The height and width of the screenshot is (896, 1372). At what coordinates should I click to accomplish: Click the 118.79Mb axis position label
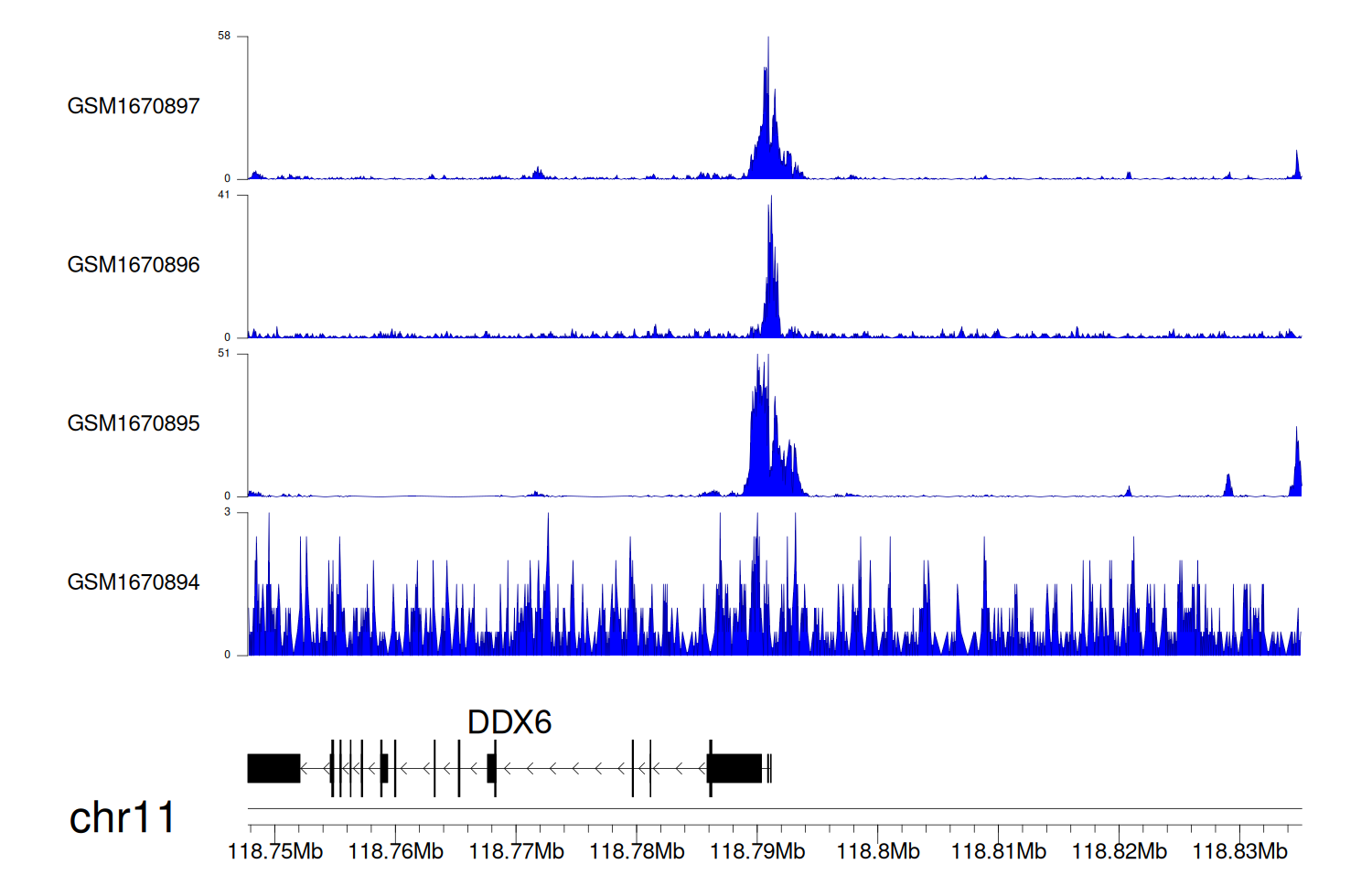click(757, 852)
